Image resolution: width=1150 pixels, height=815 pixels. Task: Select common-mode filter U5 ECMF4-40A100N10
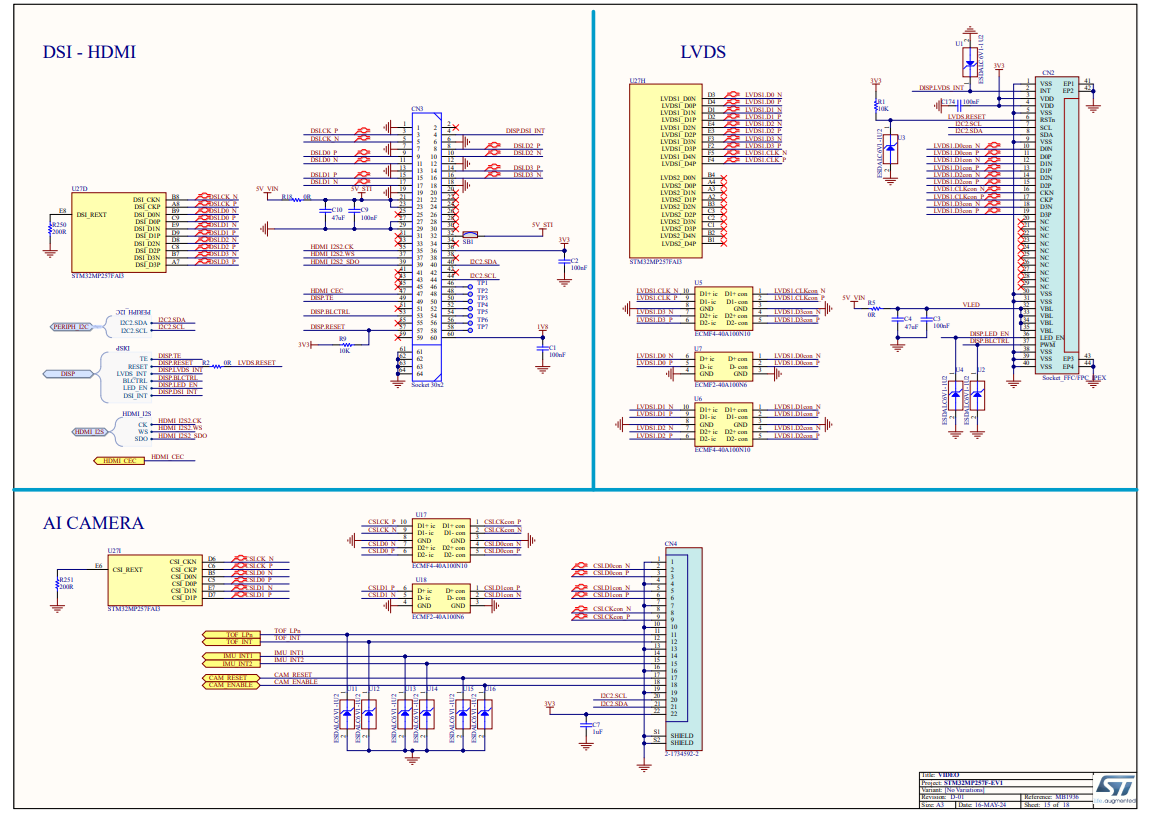pos(723,309)
